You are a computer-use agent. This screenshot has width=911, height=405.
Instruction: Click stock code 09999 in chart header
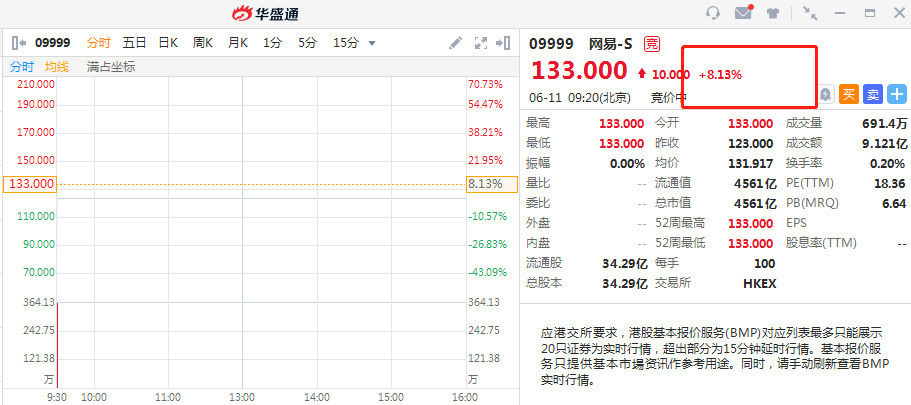click(53, 42)
